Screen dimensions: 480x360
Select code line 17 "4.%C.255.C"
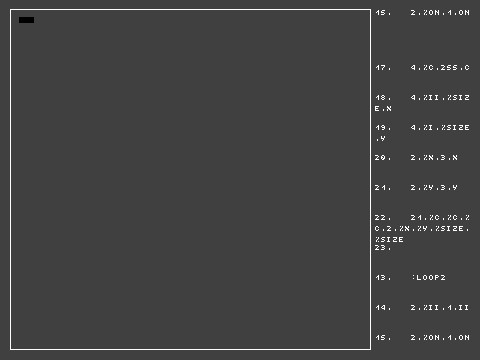coord(422,68)
